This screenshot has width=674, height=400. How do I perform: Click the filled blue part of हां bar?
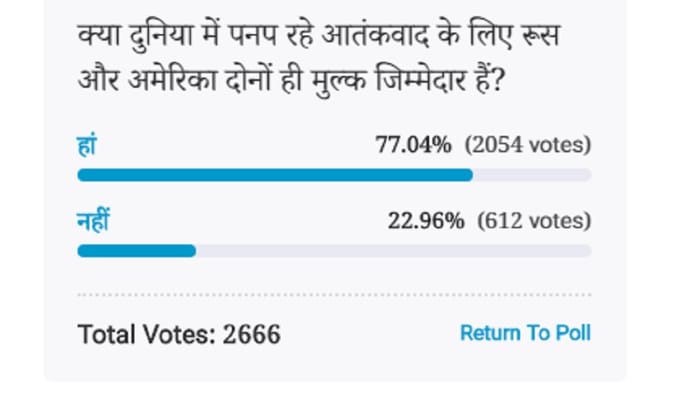[x=275, y=175]
